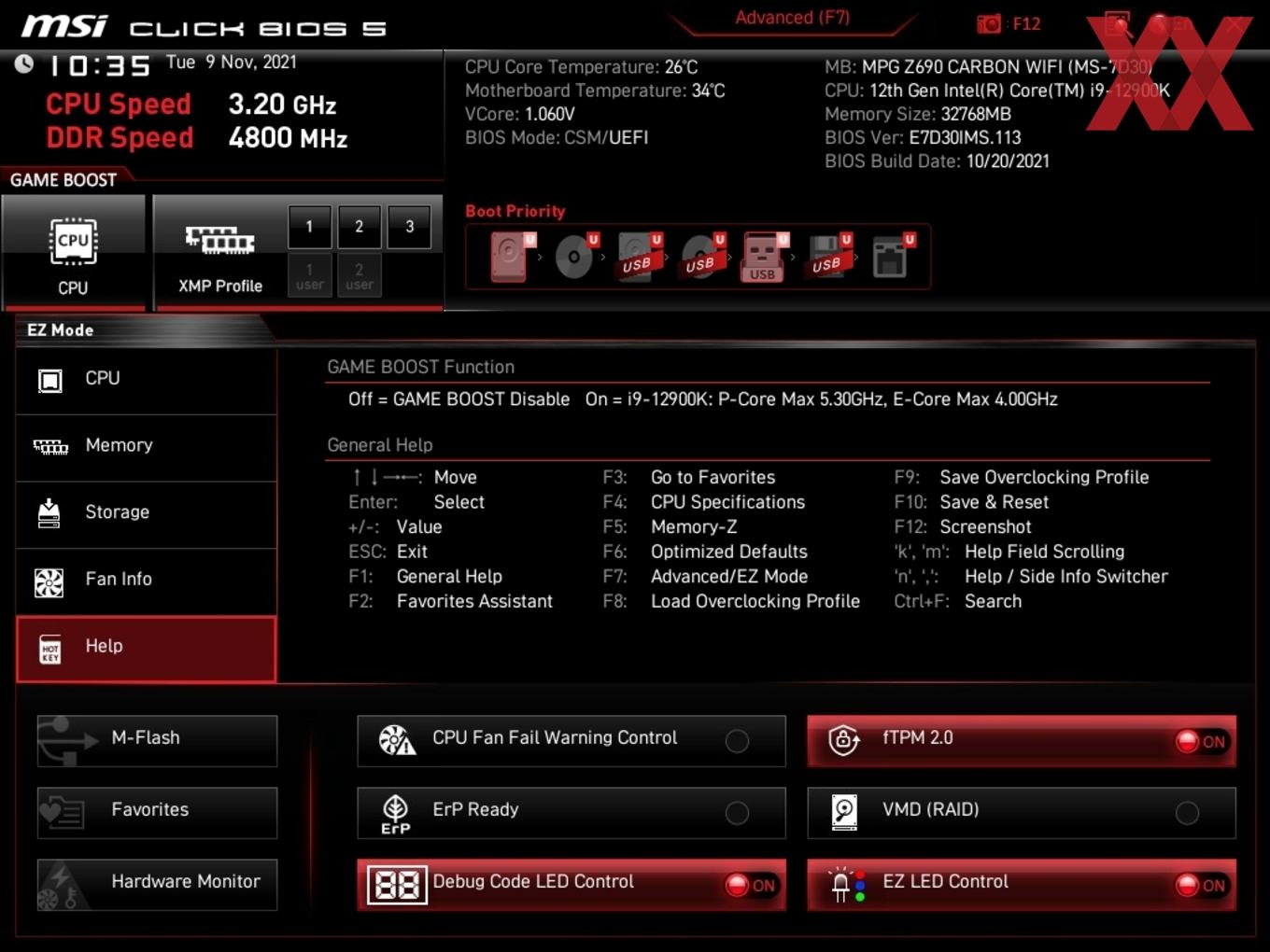1270x952 pixels.
Task: Click the F1 General Help line
Action: click(x=426, y=577)
